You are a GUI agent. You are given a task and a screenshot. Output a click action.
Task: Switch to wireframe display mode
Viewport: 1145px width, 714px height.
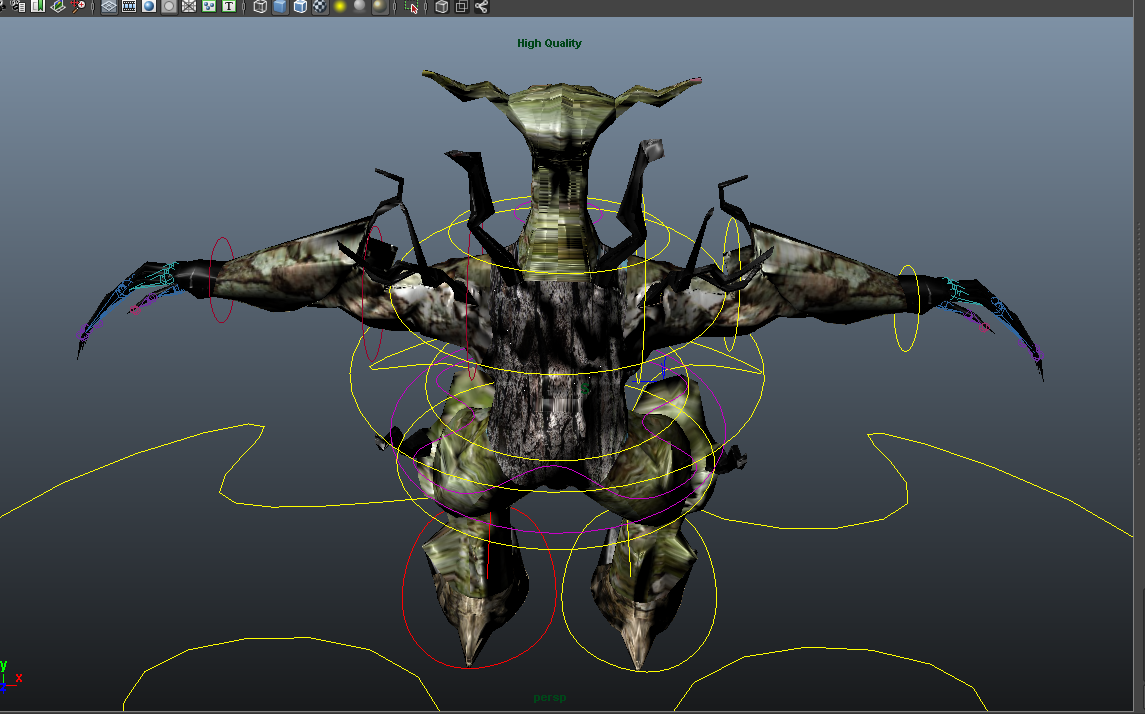pos(260,6)
